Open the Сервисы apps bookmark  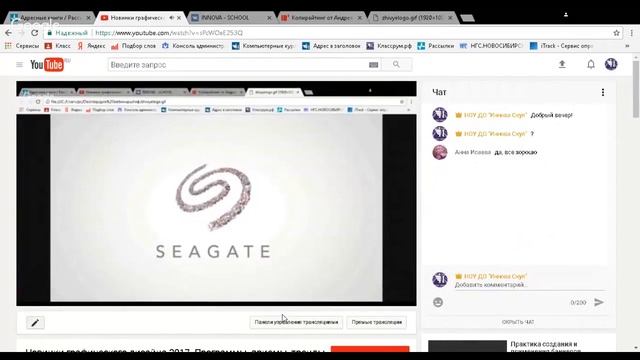click(22, 46)
